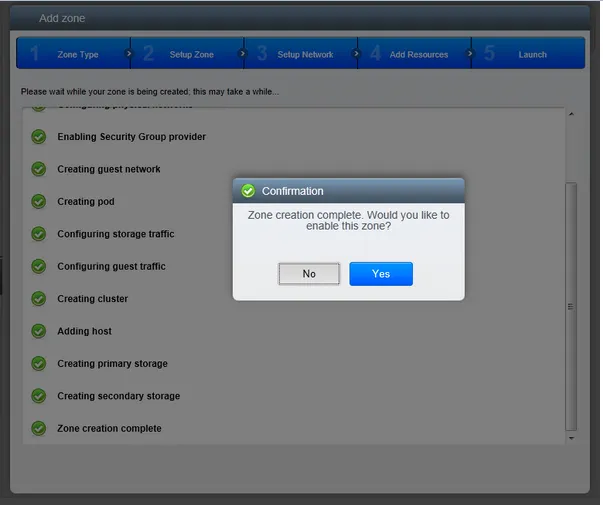Click check icon beside Creating cluster
The image size is (603, 505).
coord(38,298)
